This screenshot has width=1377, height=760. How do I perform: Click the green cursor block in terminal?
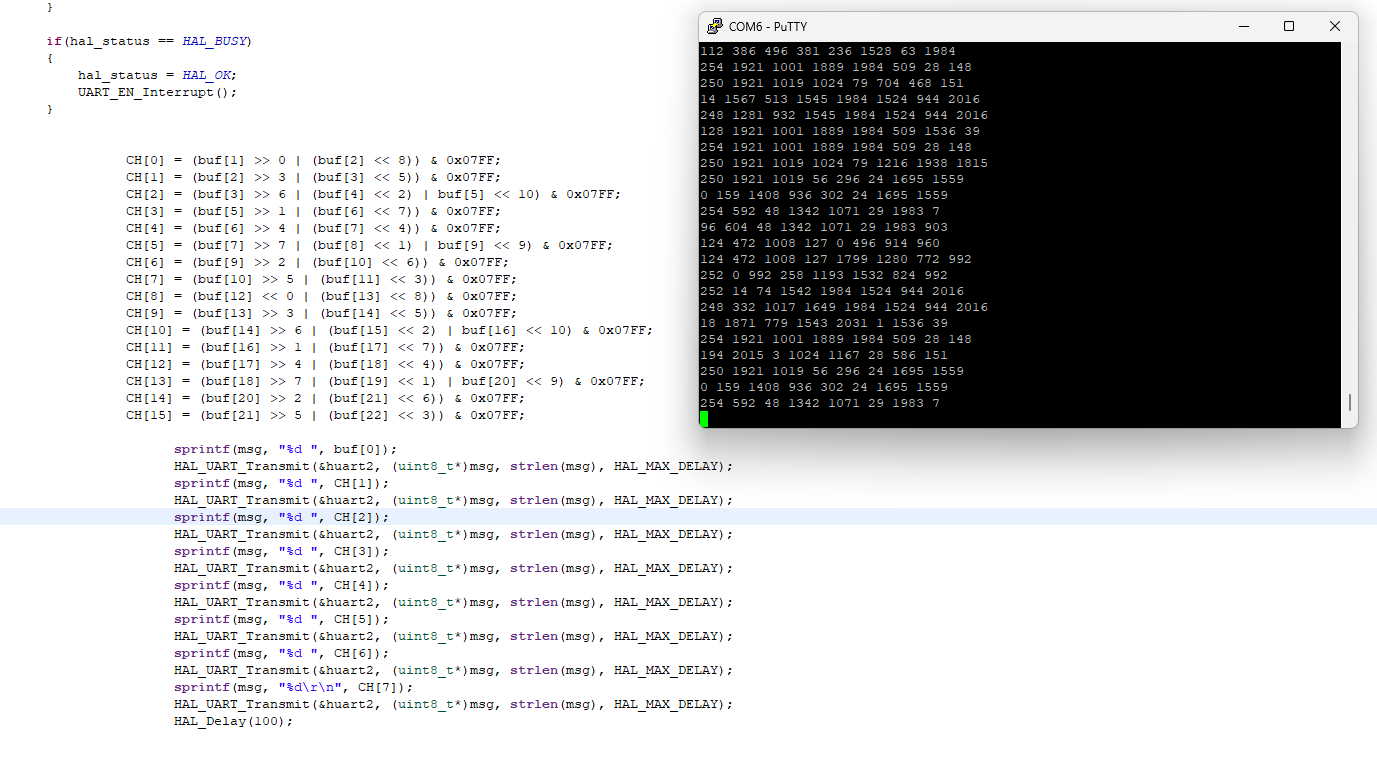[x=704, y=420]
